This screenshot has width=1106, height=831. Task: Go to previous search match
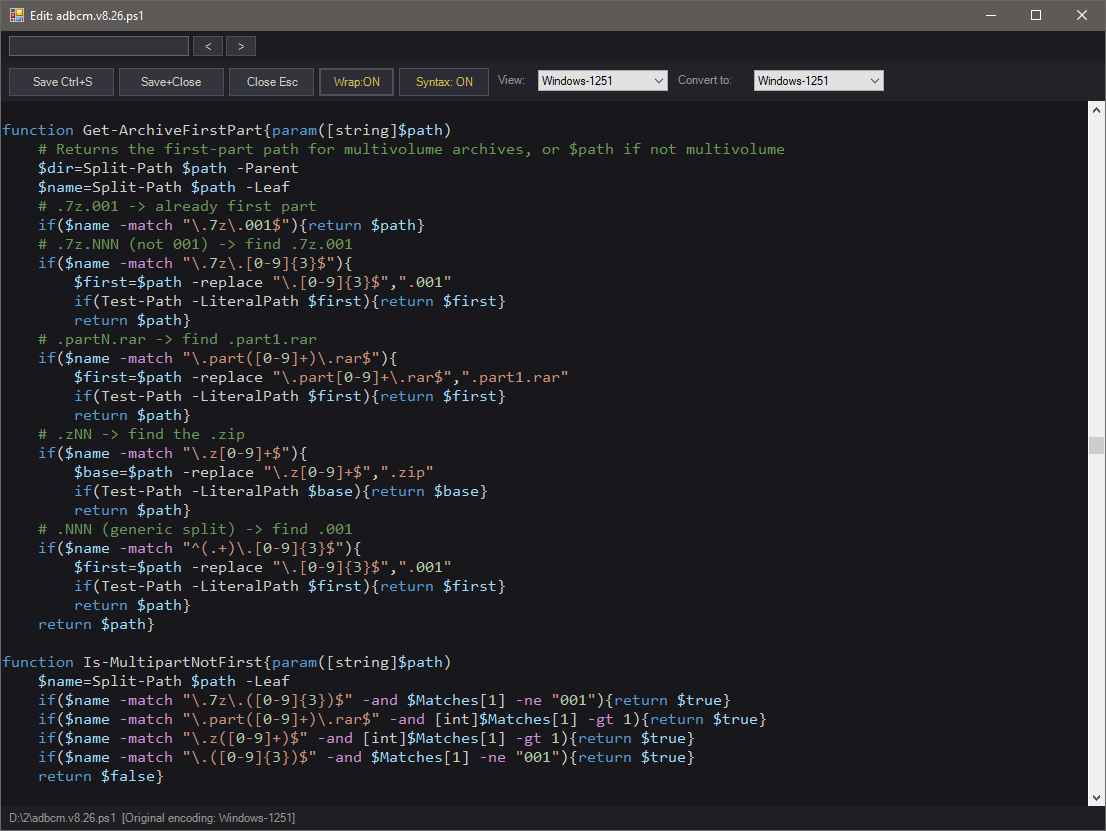[208, 47]
